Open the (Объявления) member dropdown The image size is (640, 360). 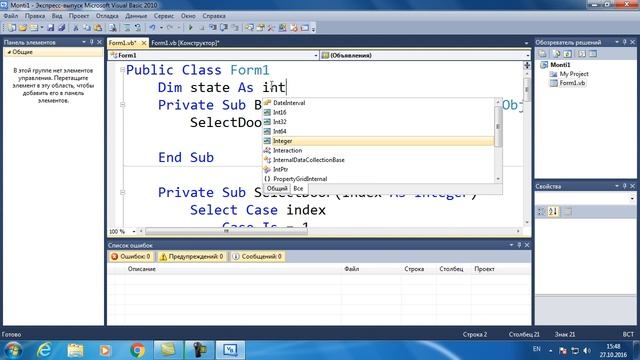(x=527, y=56)
